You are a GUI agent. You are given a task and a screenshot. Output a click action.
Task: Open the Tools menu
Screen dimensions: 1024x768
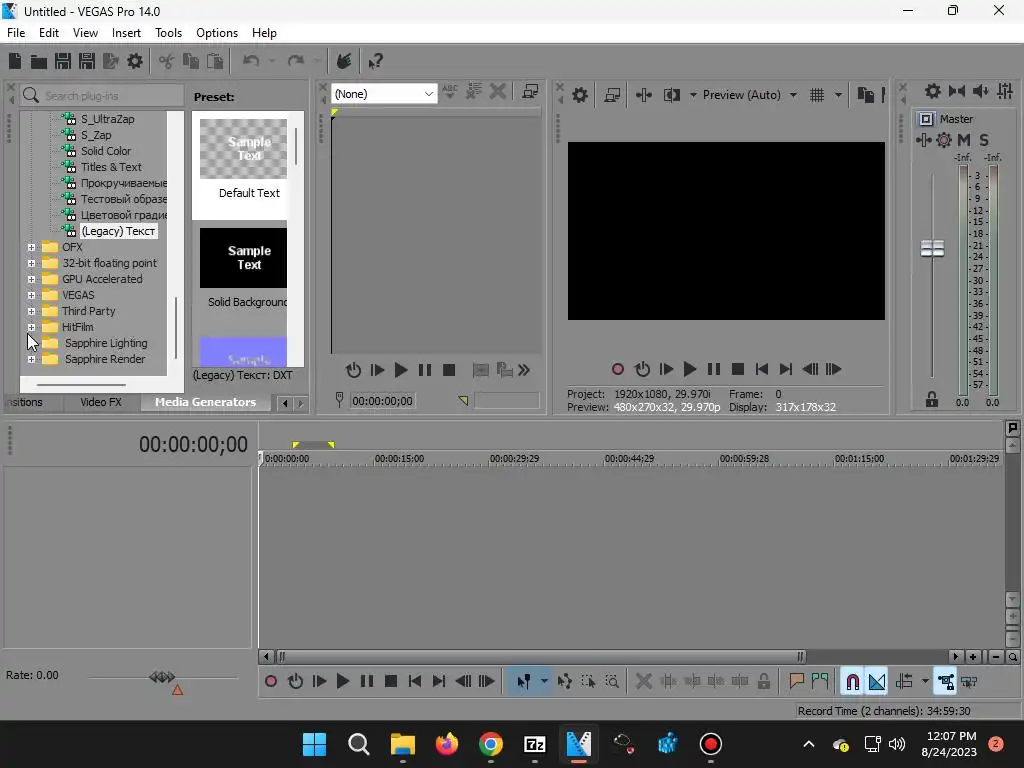click(x=168, y=33)
